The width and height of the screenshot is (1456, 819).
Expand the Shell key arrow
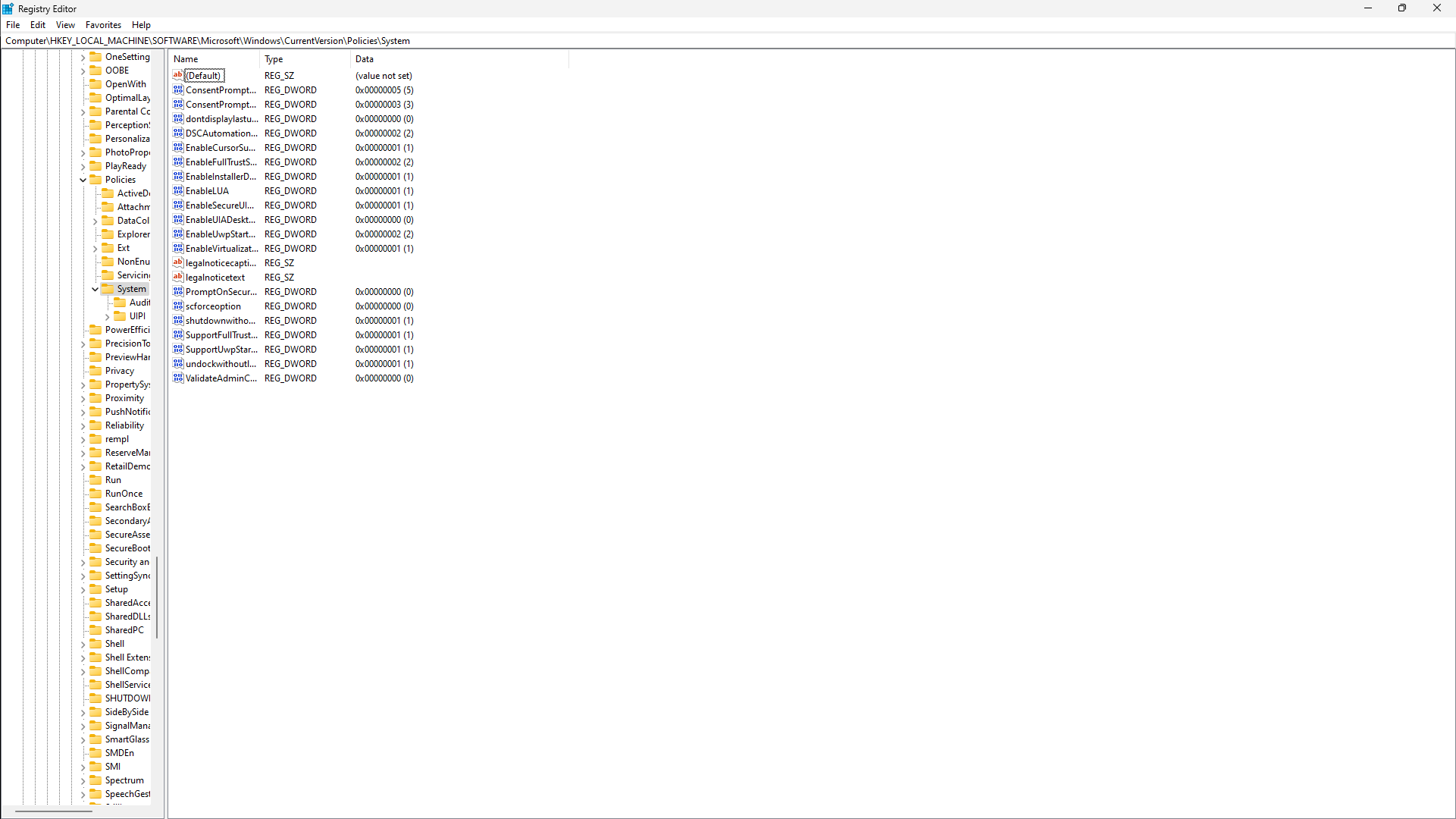pyautogui.click(x=83, y=644)
